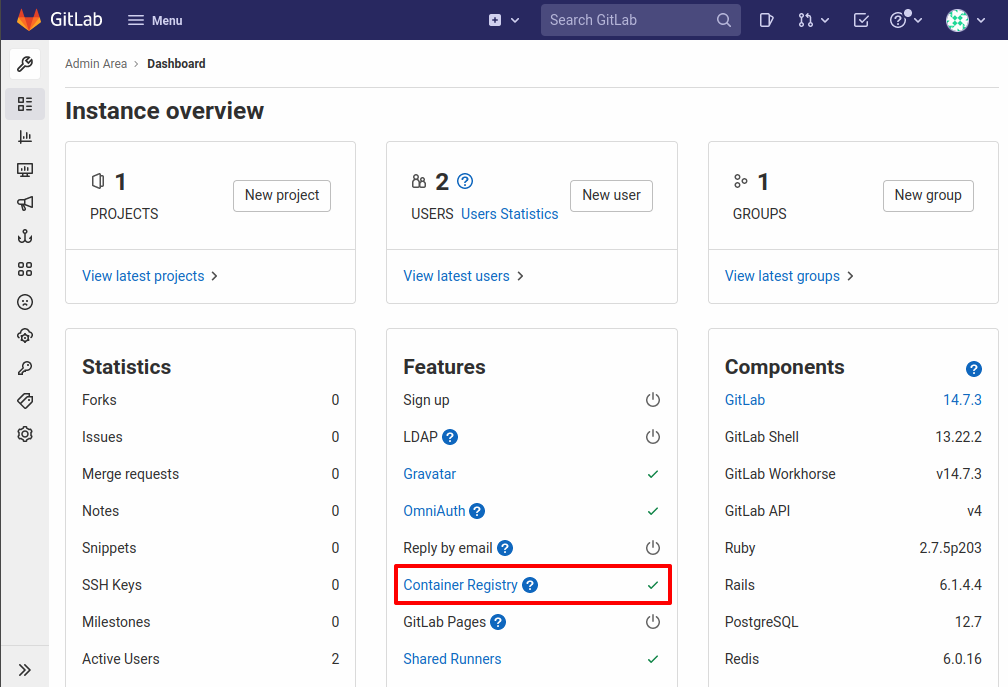Click the Dashboard breadcrumb item
The width and height of the screenshot is (1008, 687).
[176, 63]
